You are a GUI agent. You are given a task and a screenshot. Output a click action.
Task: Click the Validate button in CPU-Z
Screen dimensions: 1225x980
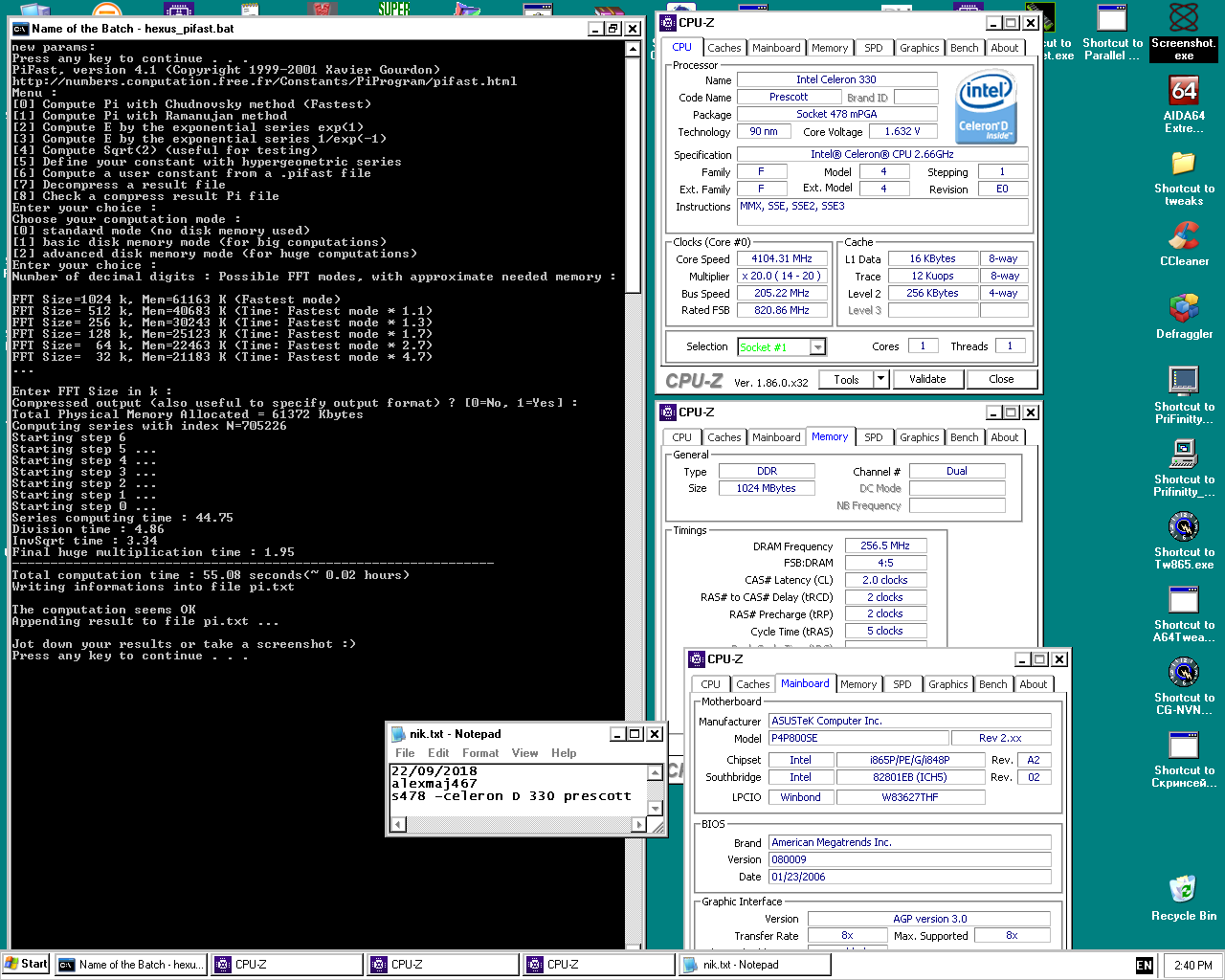click(x=927, y=379)
